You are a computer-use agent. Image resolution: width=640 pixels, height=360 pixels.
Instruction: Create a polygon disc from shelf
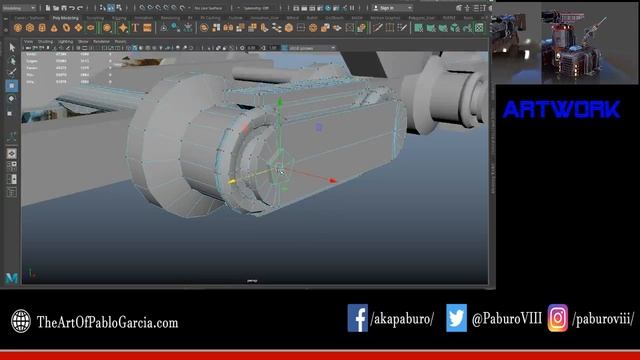tap(91, 28)
